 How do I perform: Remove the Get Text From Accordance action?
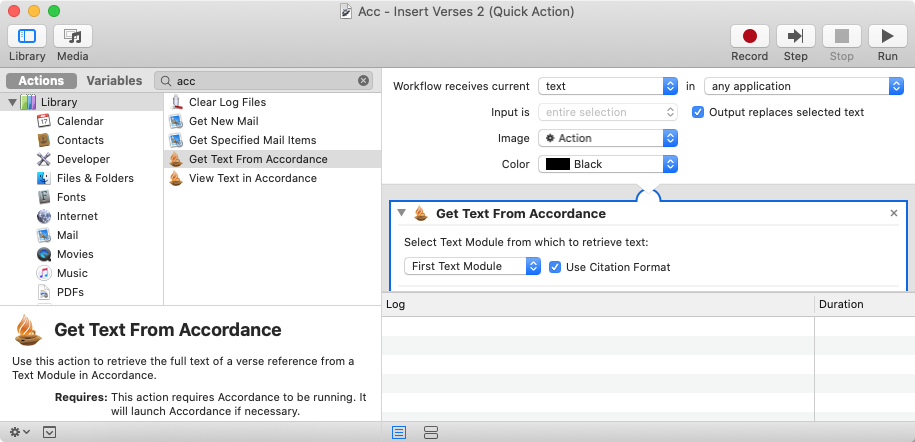pos(894,213)
